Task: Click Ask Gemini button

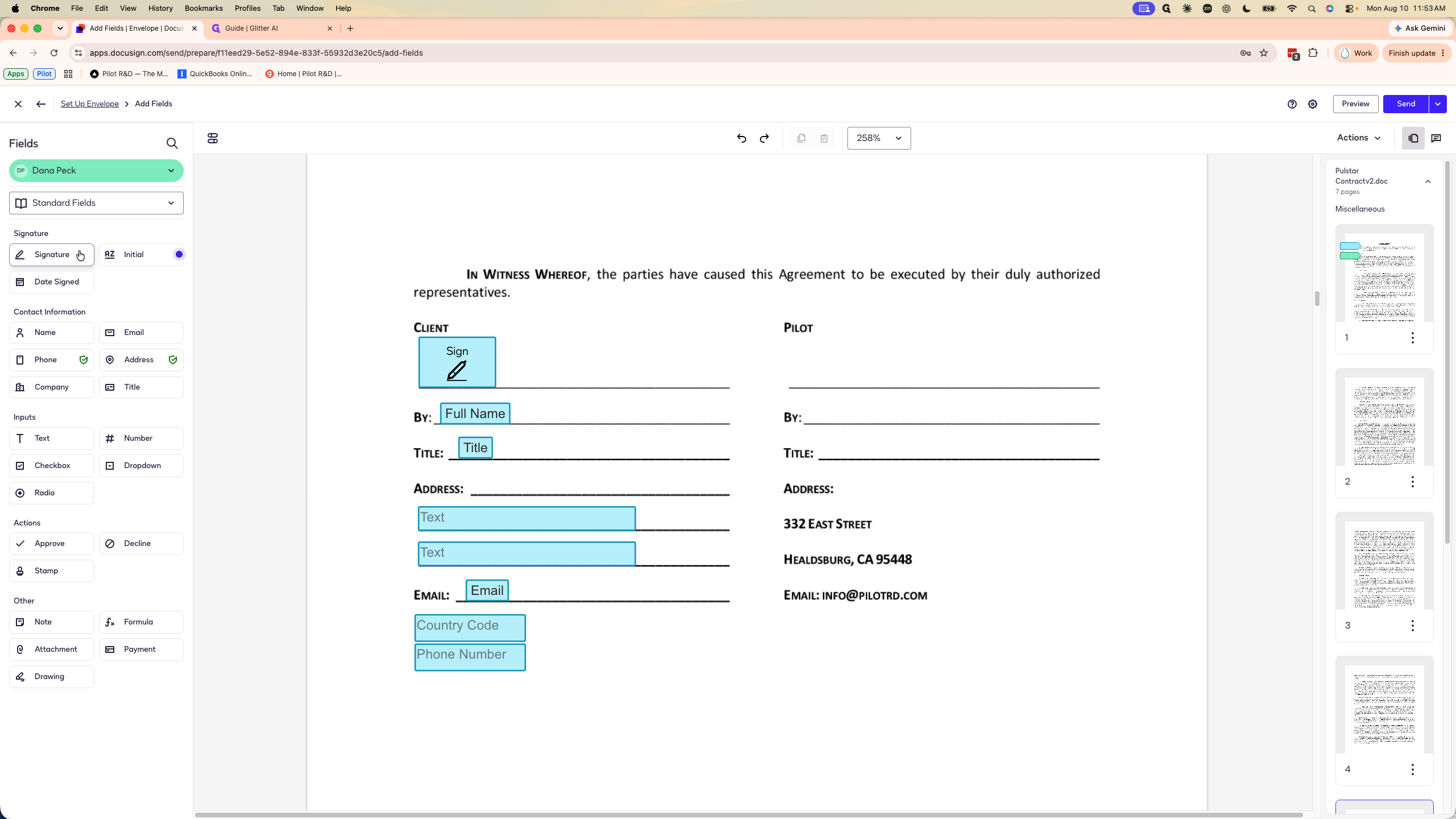Action: [1420, 28]
